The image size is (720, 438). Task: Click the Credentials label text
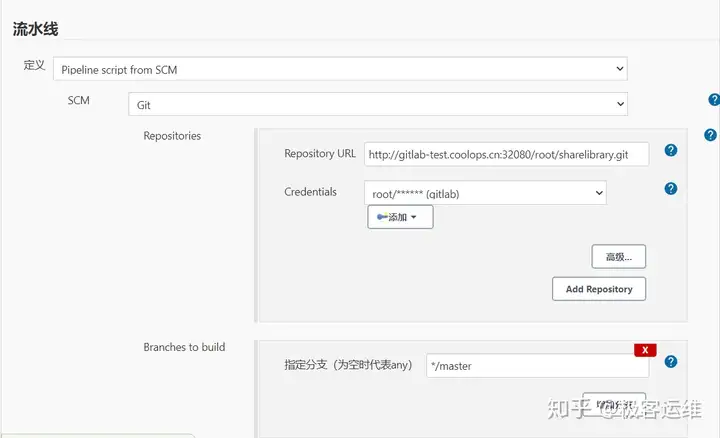pyautogui.click(x=310, y=192)
